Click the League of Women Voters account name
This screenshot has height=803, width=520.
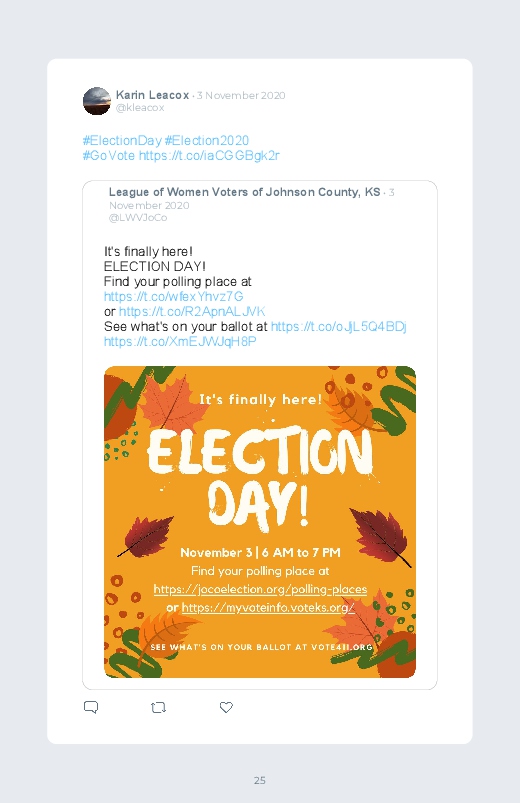click(x=244, y=192)
